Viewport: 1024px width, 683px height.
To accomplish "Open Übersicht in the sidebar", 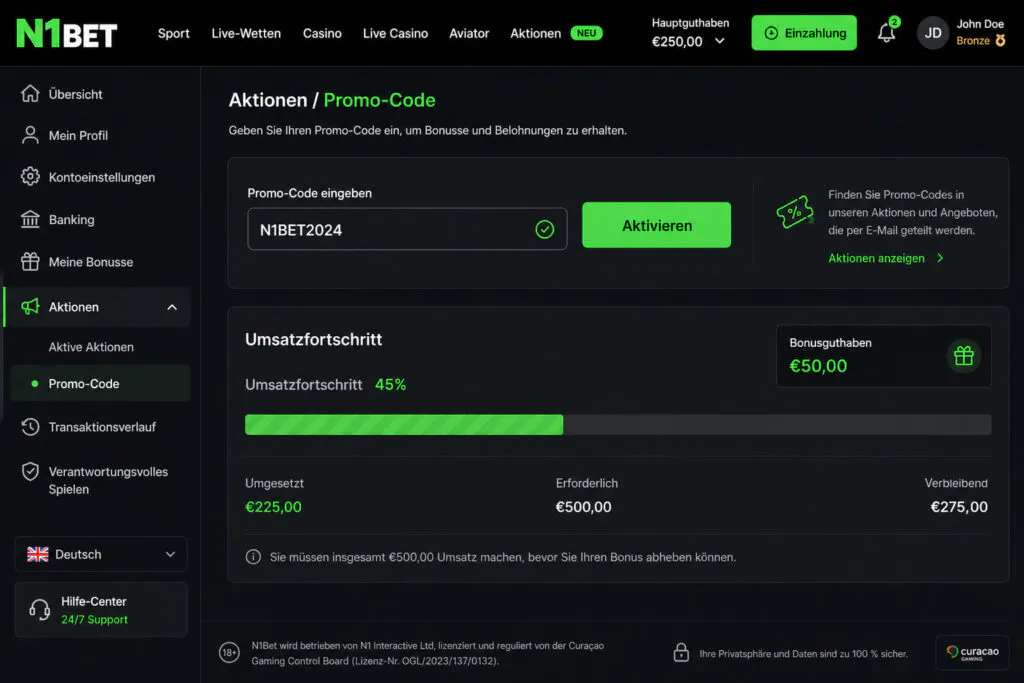I will [x=75, y=94].
